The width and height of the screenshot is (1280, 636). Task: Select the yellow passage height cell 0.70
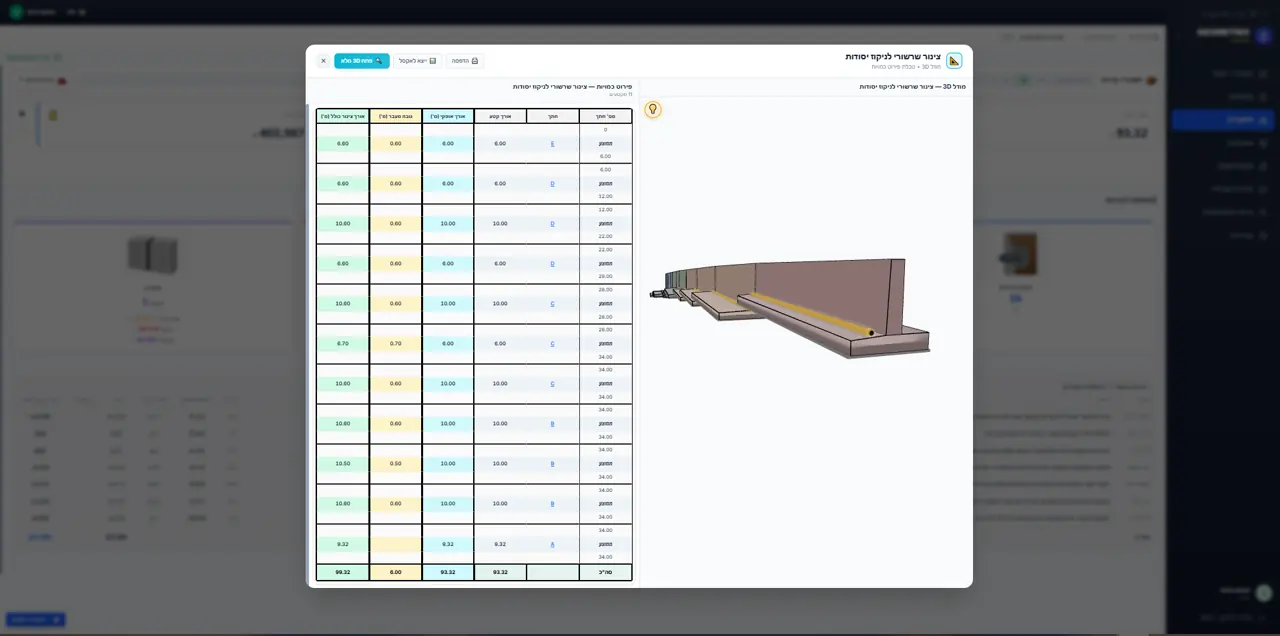click(x=396, y=344)
